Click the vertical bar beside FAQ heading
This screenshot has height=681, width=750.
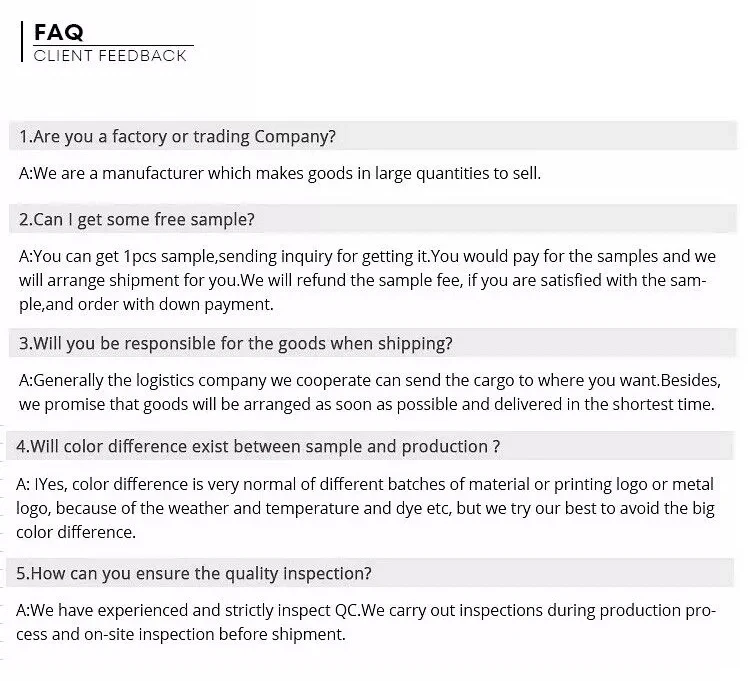tap(21, 42)
